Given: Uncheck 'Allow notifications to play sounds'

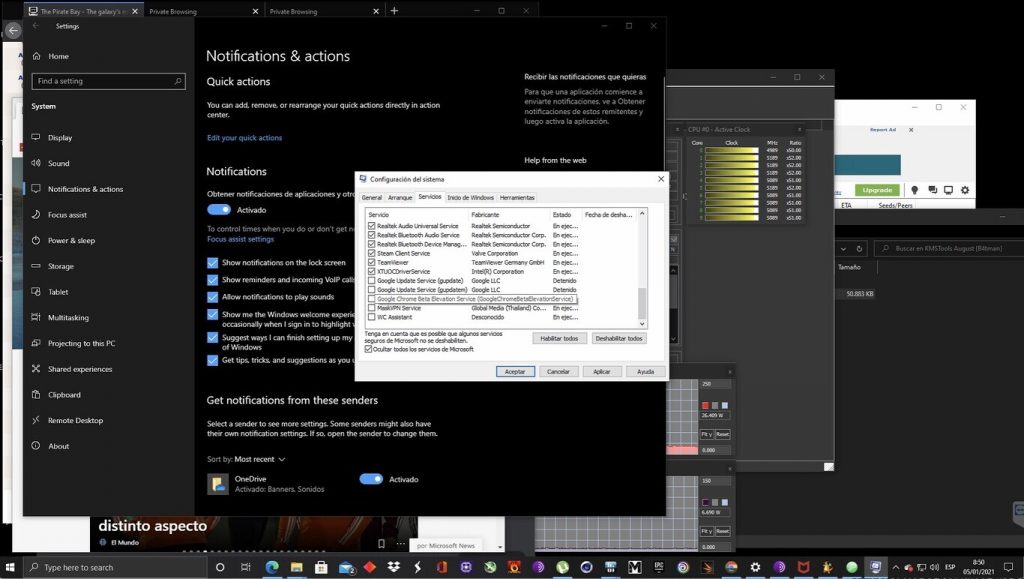Looking at the screenshot, I should [x=213, y=297].
